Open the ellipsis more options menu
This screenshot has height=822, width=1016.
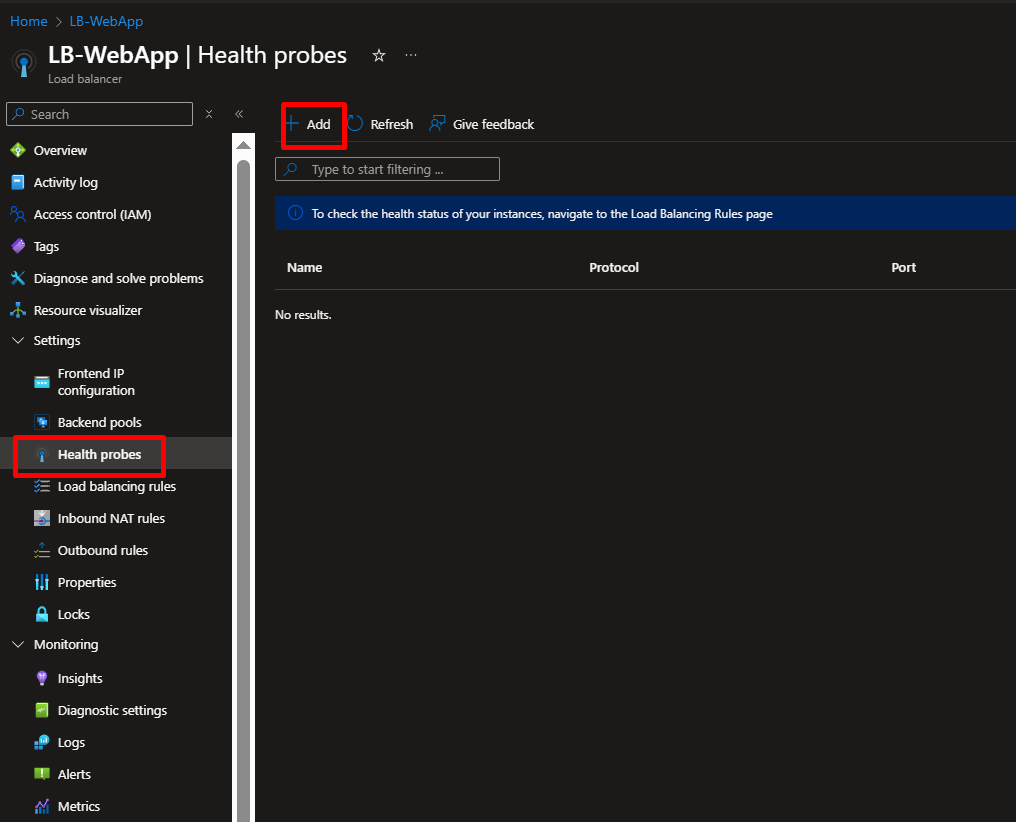pos(411,56)
